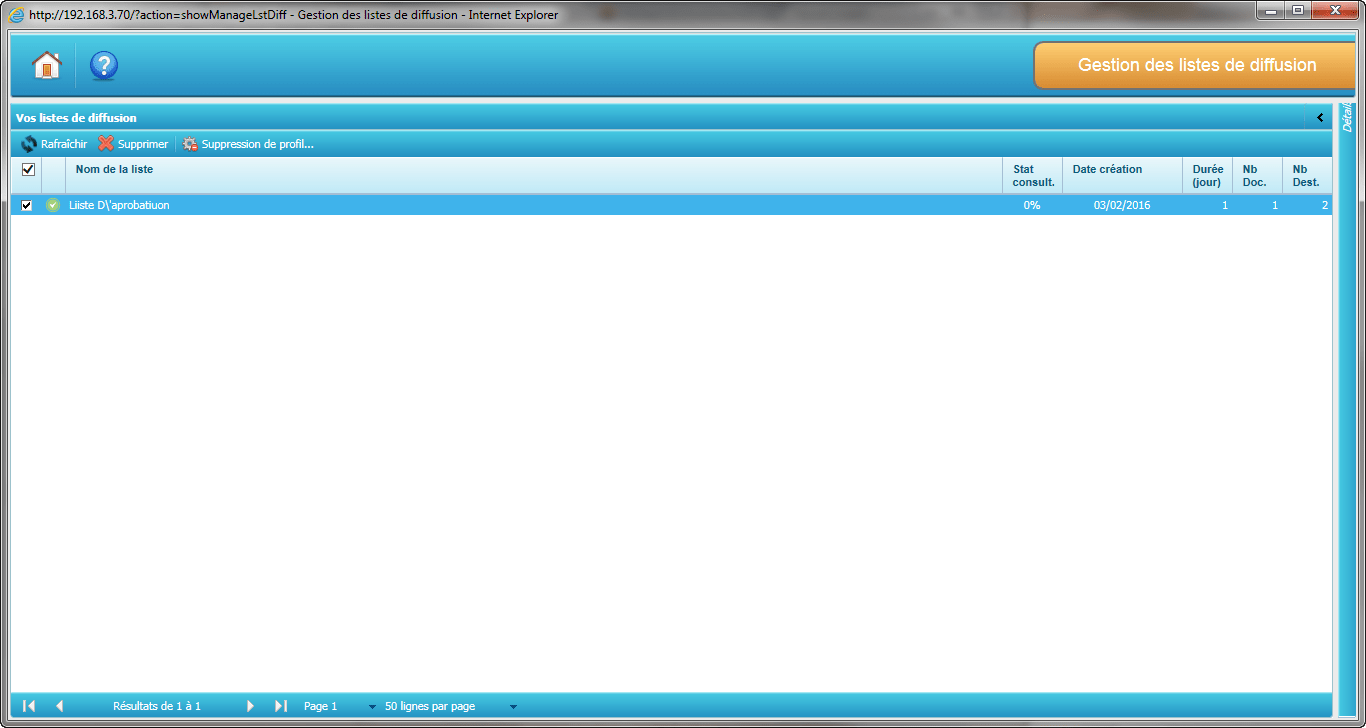Screen dimensions: 1366x728
Task: Open Suppression de profil gear icon
Action: pyautogui.click(x=190, y=144)
